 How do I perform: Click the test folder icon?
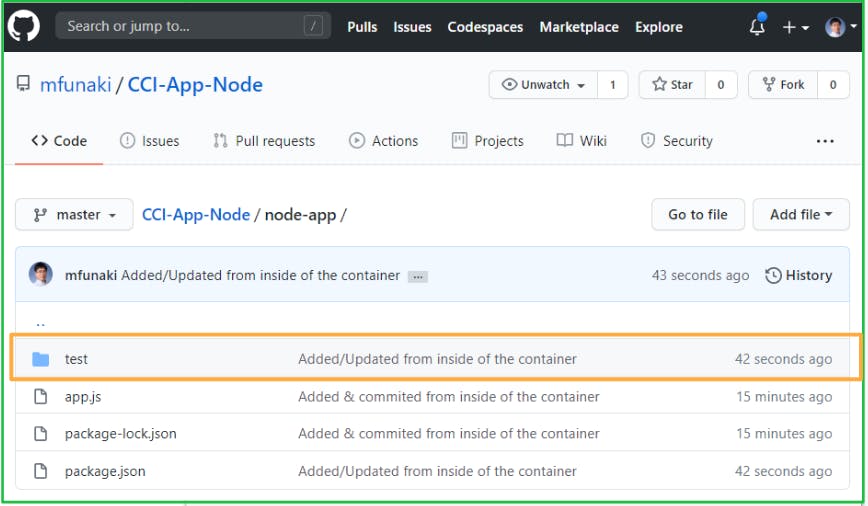pos(41,359)
